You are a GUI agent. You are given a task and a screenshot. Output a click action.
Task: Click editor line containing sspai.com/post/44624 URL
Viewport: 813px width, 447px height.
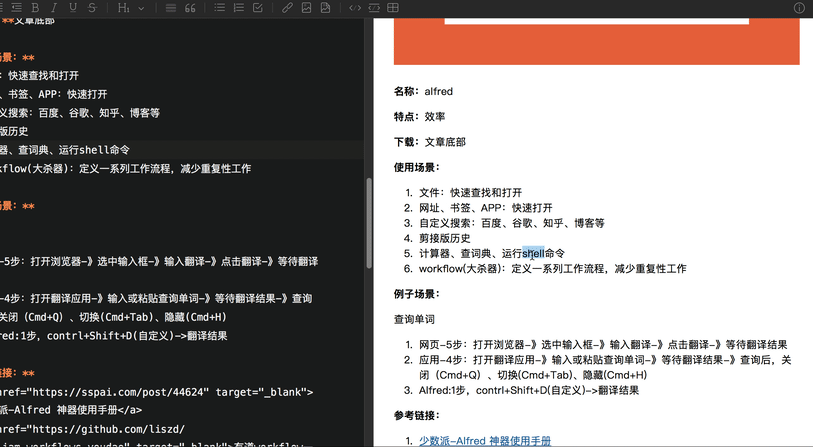coord(157,392)
